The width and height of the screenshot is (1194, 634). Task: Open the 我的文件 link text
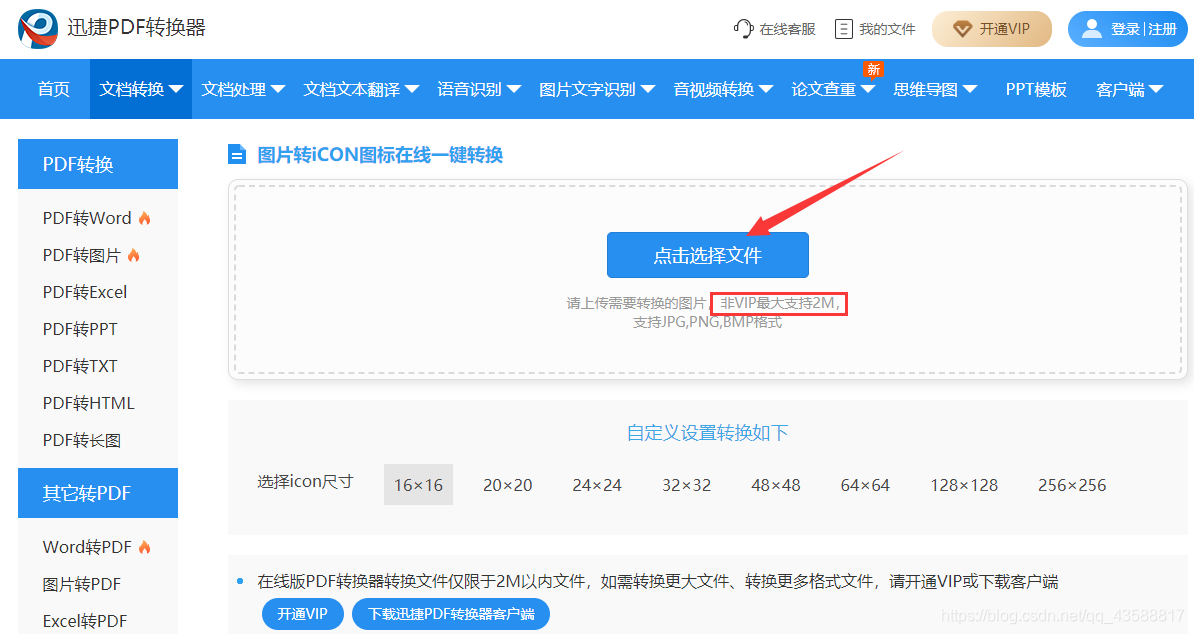coord(887,29)
